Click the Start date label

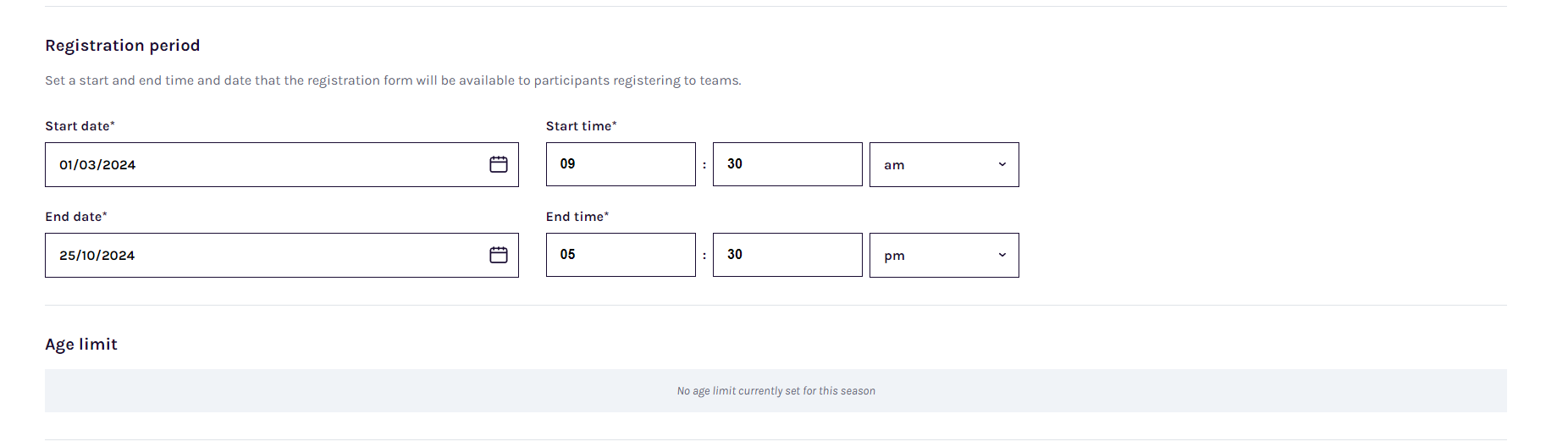80,126
